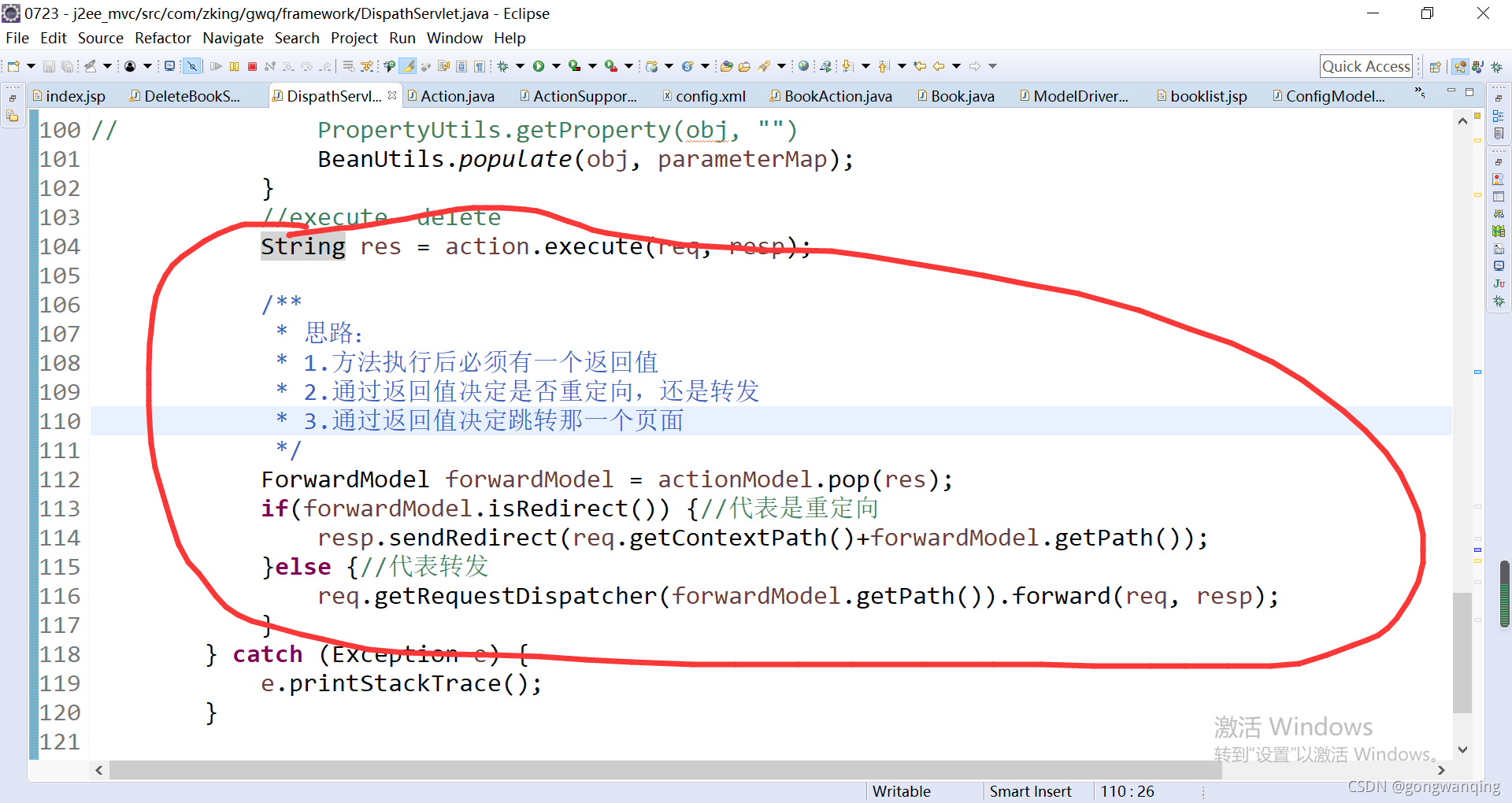Switch to the Java EE perspective button
The height and width of the screenshot is (803, 1512).
click(x=1460, y=66)
